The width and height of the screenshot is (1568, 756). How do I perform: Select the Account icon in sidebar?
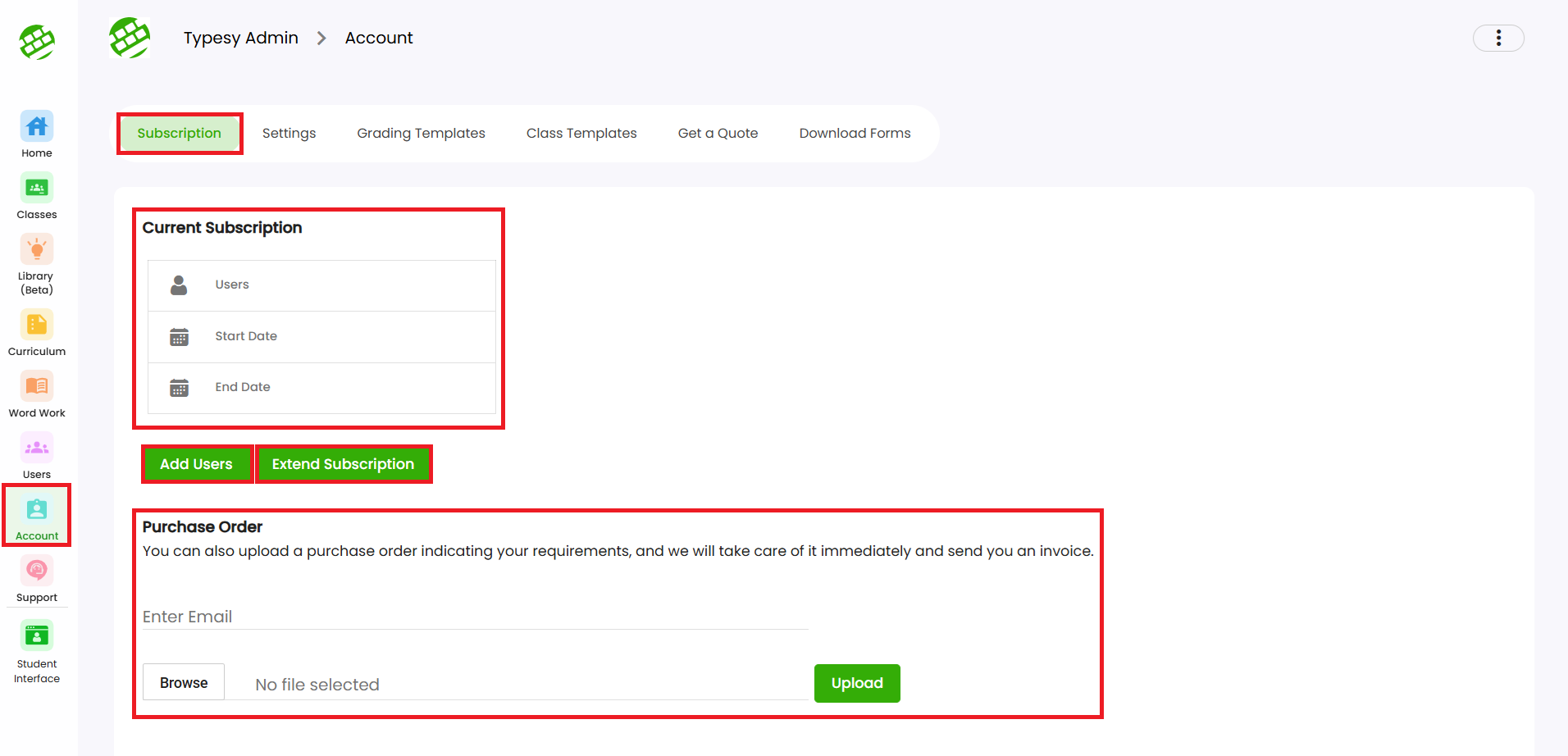[37, 510]
